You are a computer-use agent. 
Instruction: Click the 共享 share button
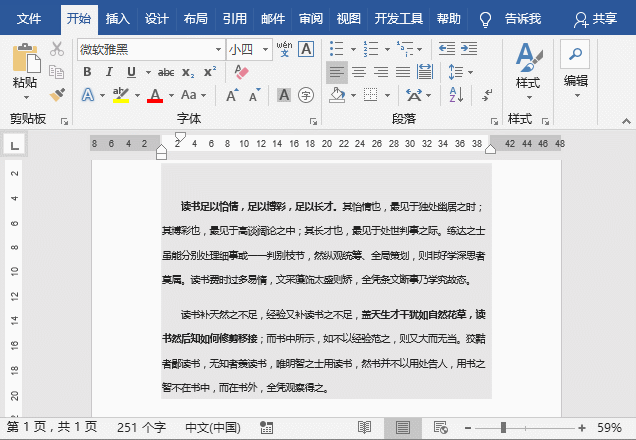(596, 18)
